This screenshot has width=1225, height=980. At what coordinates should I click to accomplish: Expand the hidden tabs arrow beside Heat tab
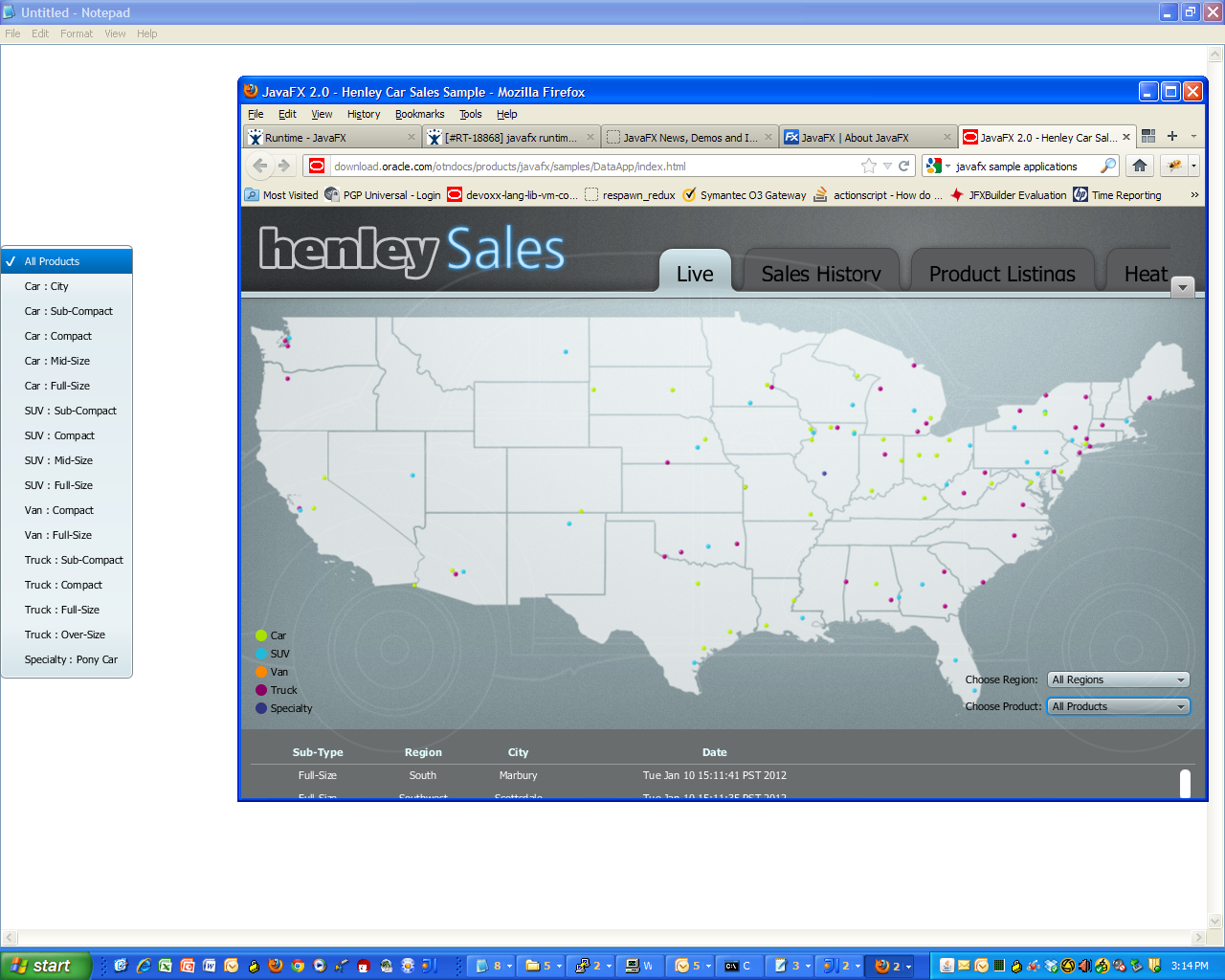click(1183, 287)
